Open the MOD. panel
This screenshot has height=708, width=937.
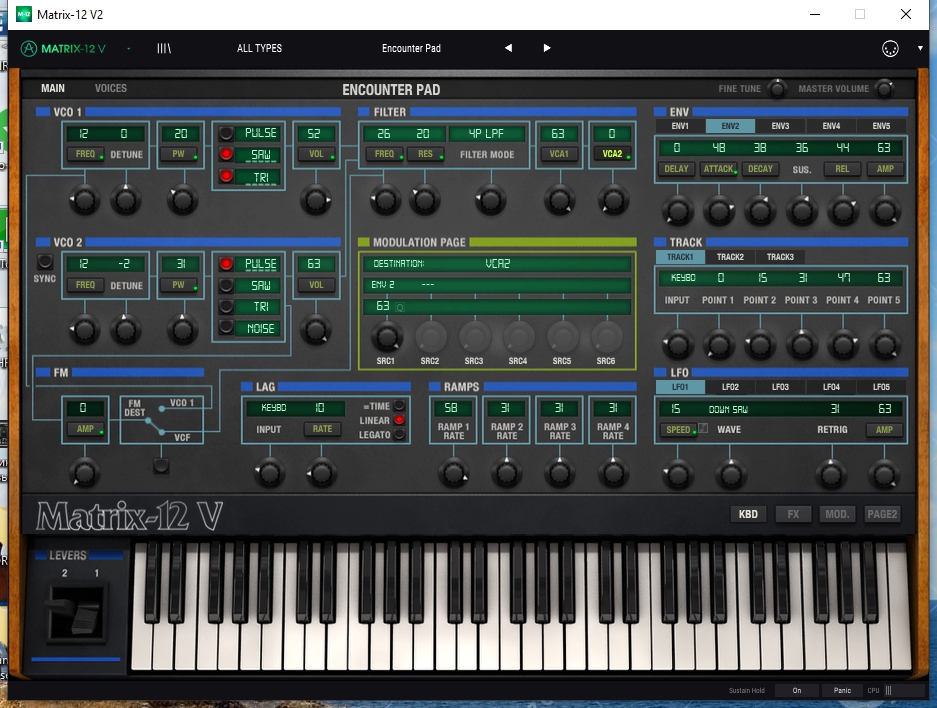point(837,514)
